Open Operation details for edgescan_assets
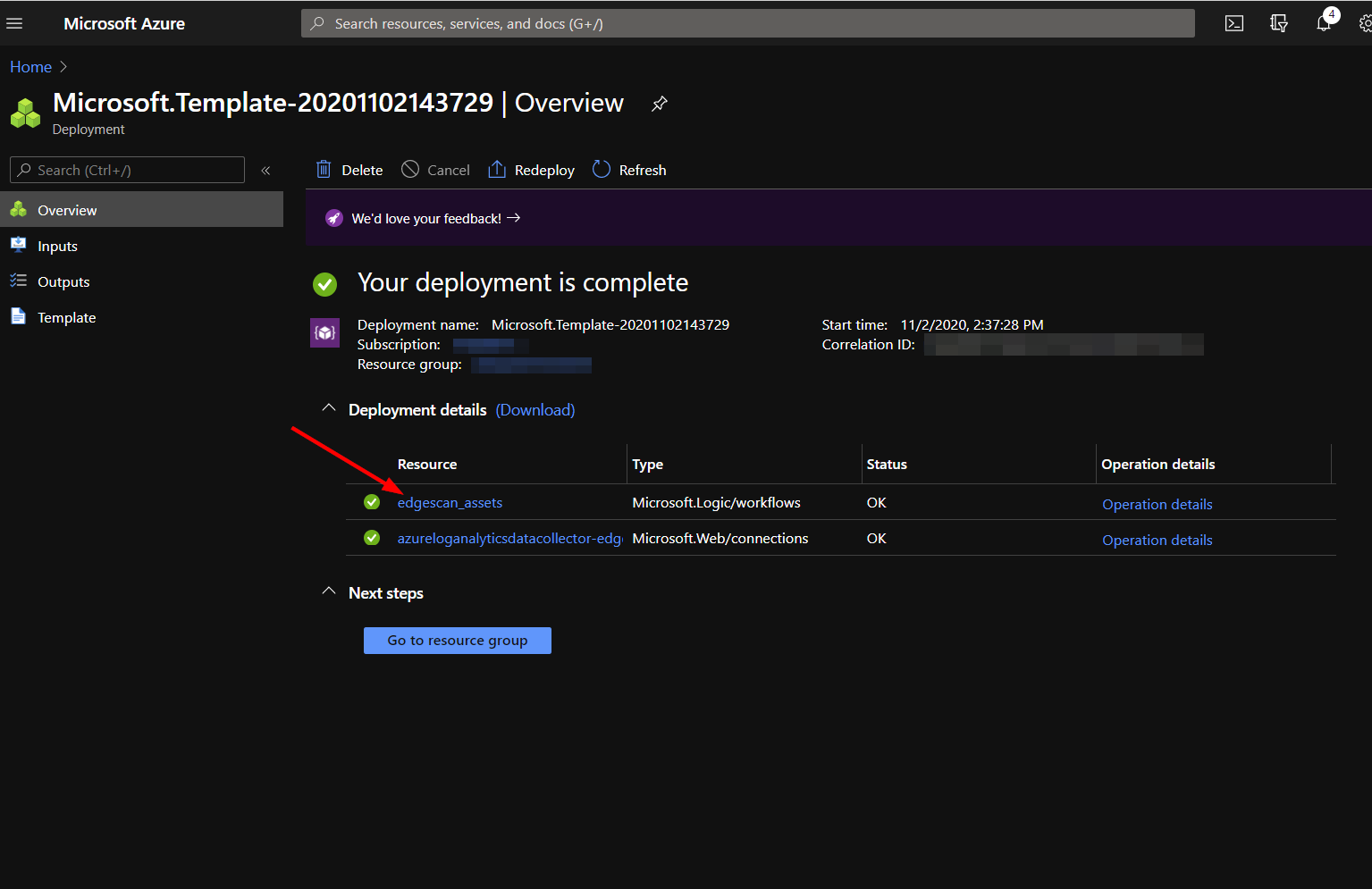The height and width of the screenshot is (889, 1372). click(1157, 505)
